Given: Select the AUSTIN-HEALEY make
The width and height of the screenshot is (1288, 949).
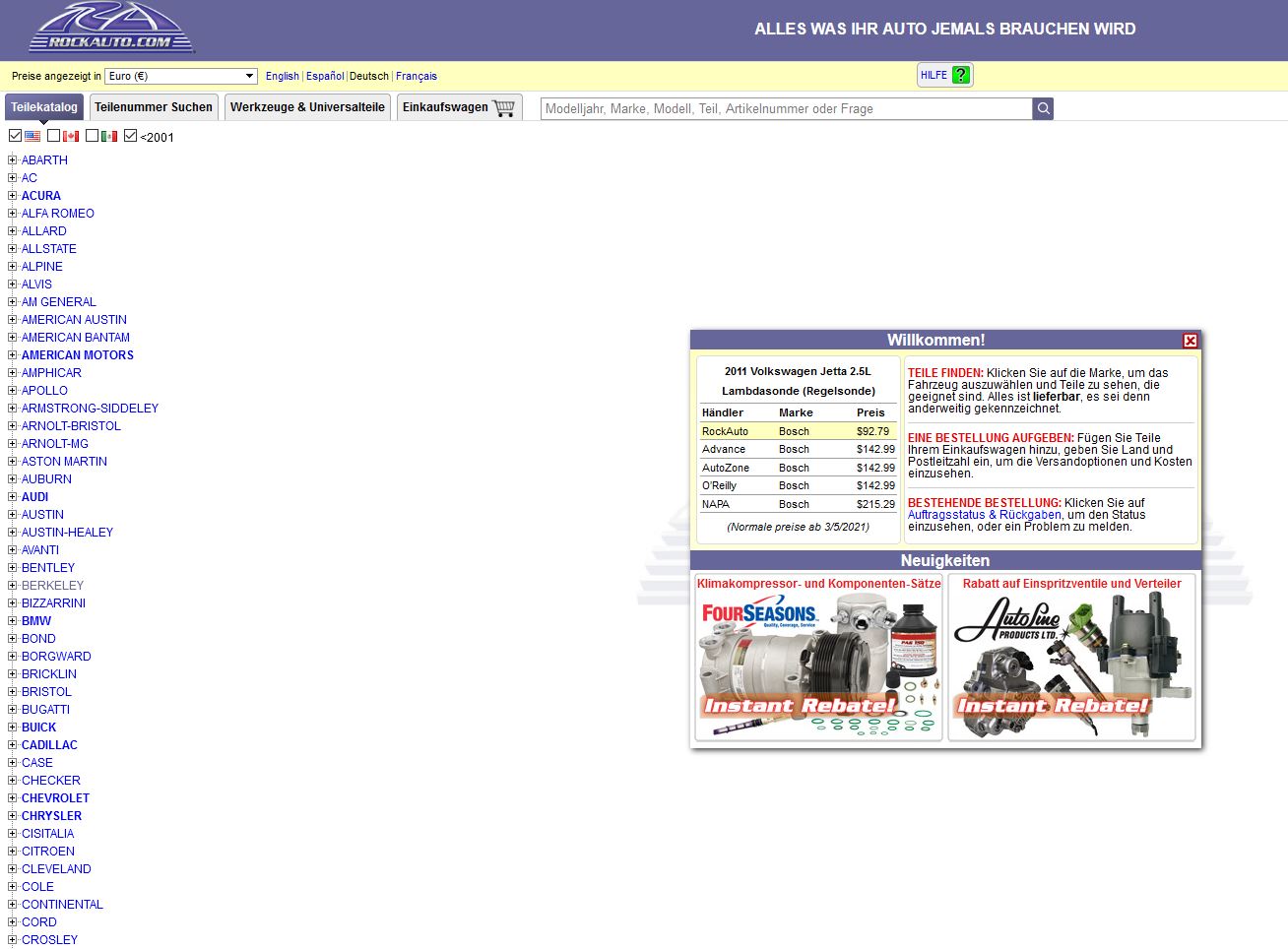Looking at the screenshot, I should click(x=67, y=533).
